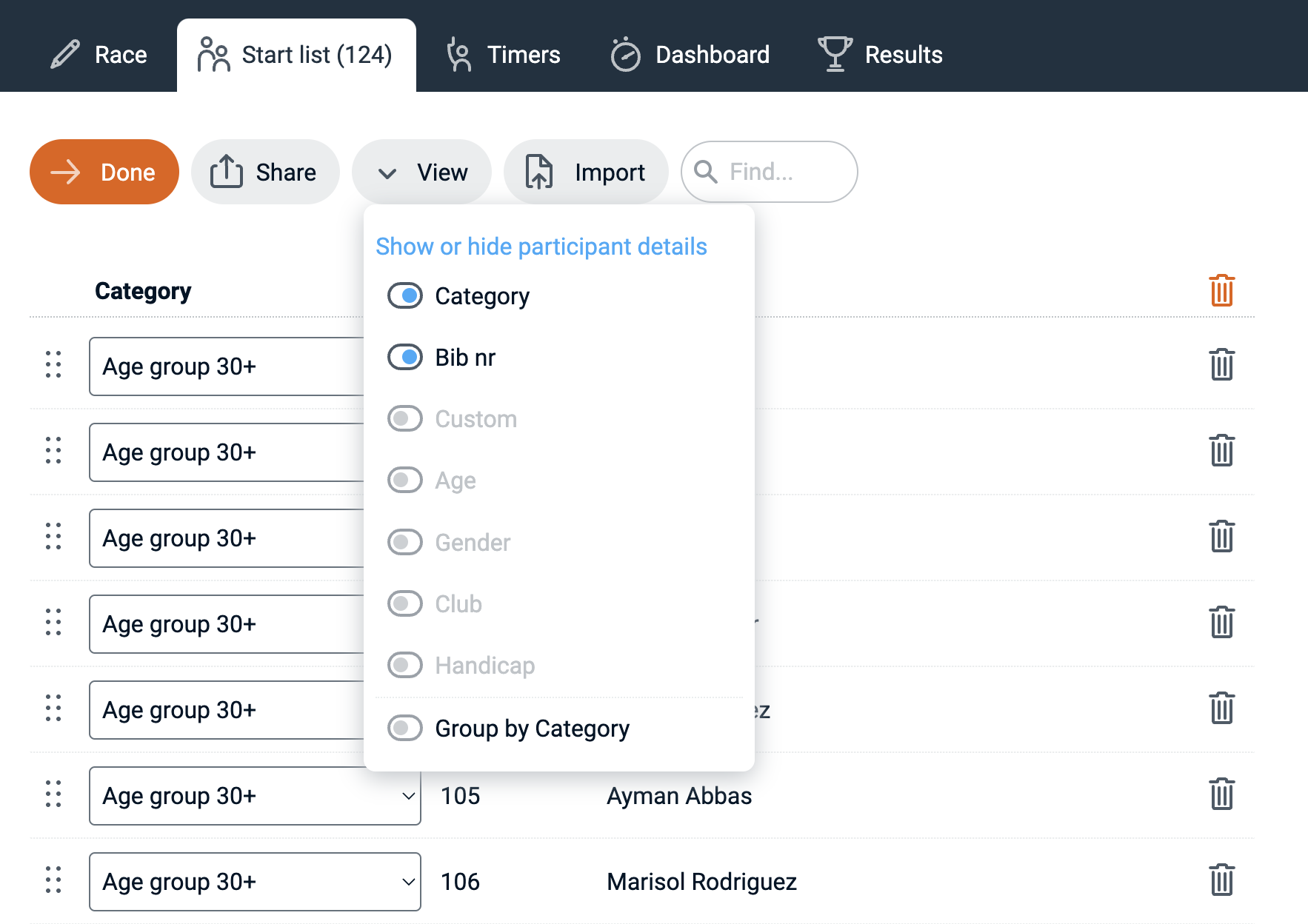
Task: Click the trash icon in the first participant row
Action: click(x=1221, y=365)
